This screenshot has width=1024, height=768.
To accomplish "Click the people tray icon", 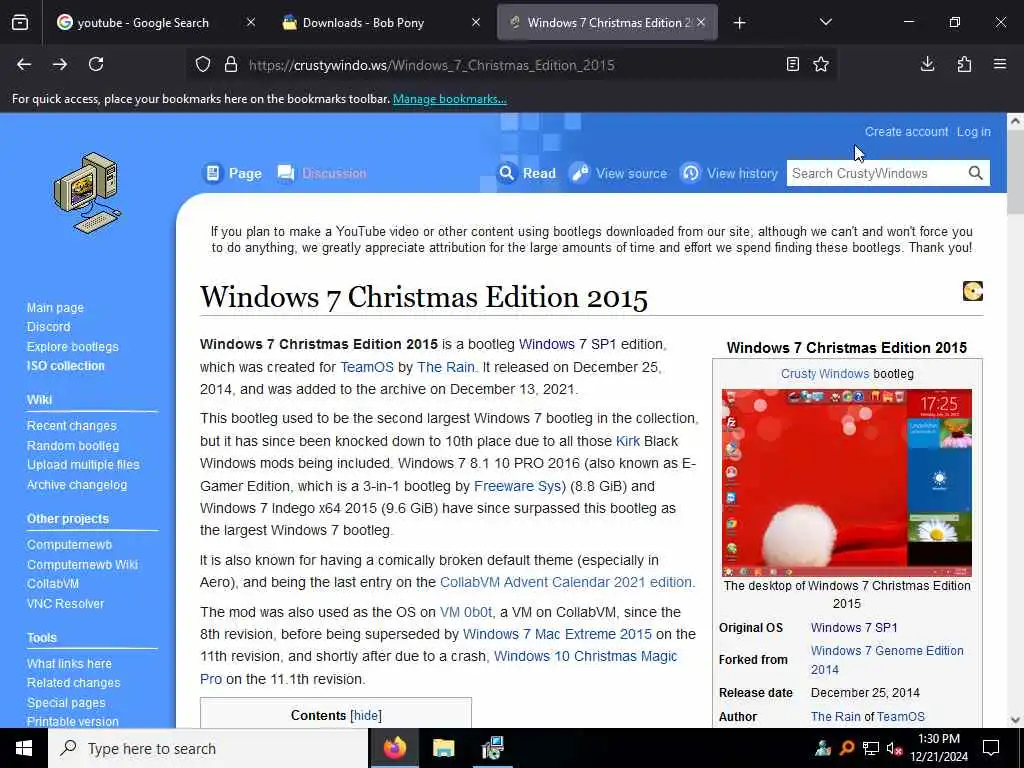I will (823, 748).
